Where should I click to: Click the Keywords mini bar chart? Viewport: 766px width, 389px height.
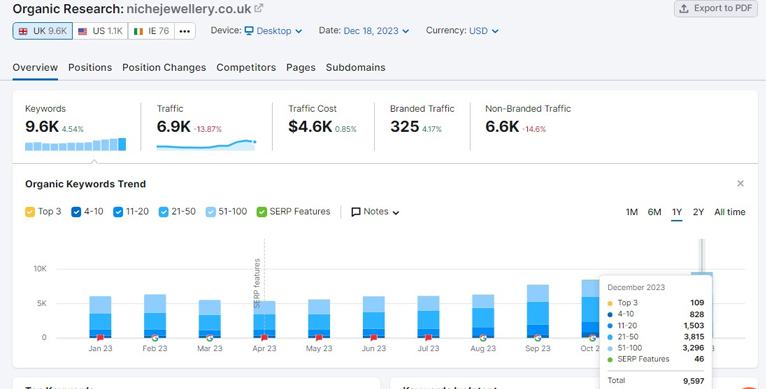coord(75,144)
